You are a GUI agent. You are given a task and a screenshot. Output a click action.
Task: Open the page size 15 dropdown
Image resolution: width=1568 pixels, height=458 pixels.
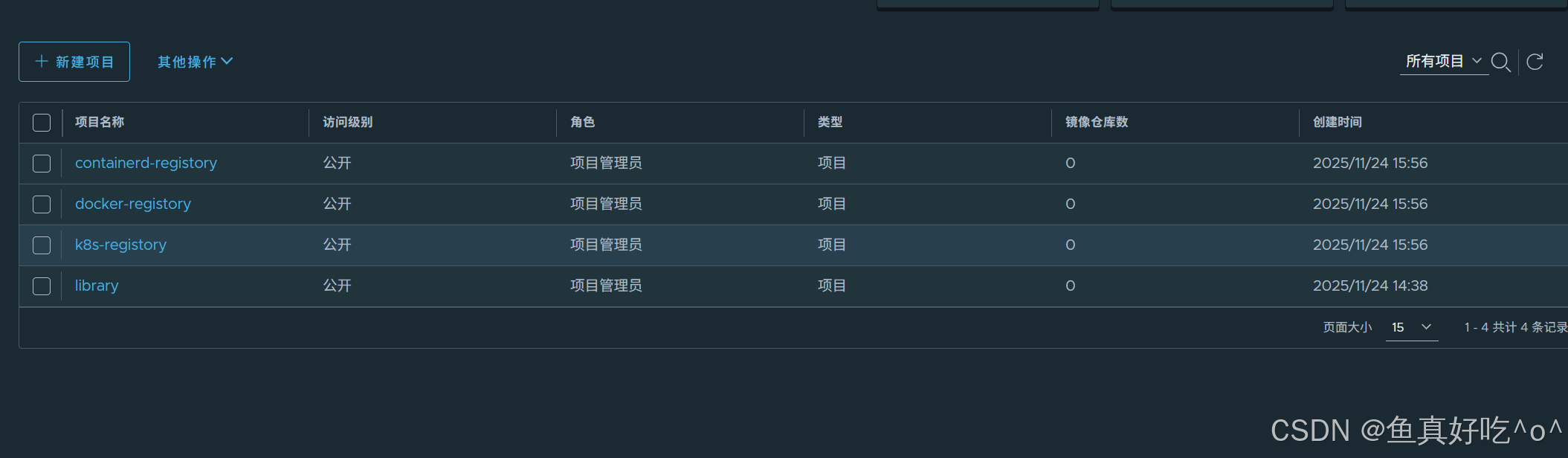point(1411,327)
